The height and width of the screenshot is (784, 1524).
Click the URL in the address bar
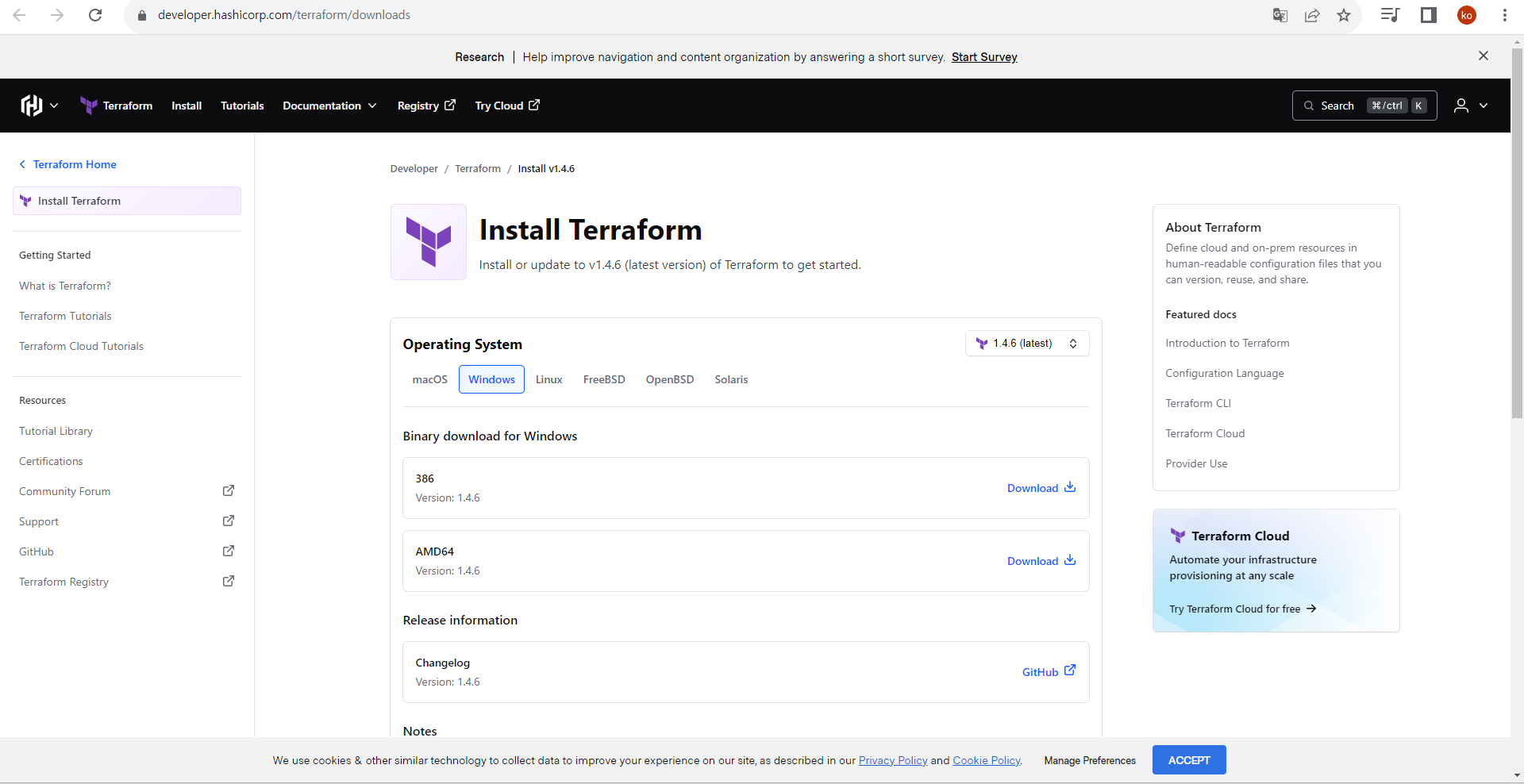coord(284,15)
